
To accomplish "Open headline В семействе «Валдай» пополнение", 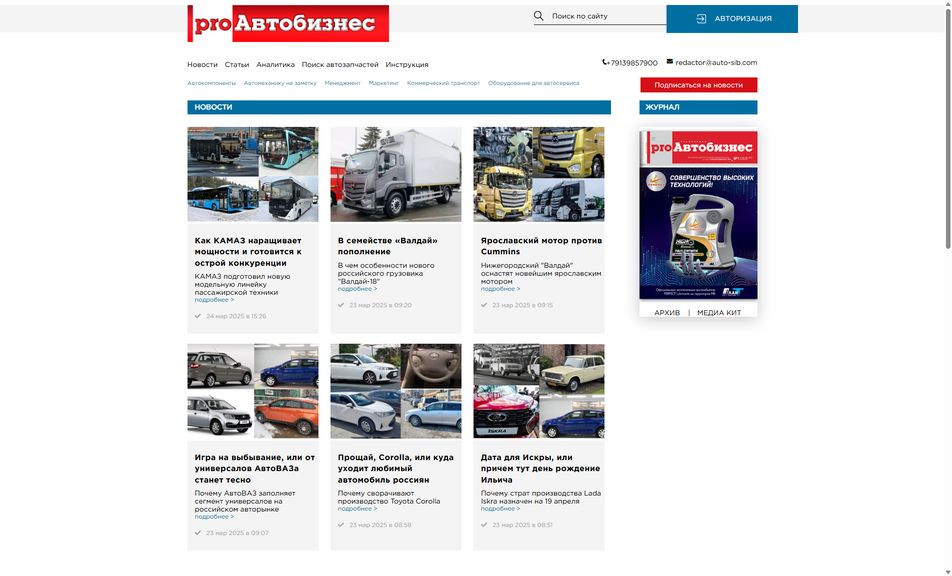I will tap(387, 246).
